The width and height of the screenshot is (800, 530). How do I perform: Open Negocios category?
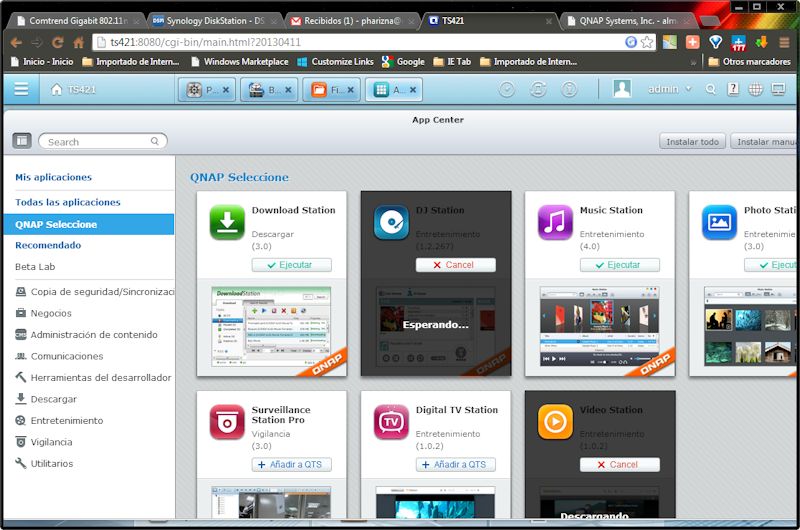pyautogui.click(x=43, y=313)
